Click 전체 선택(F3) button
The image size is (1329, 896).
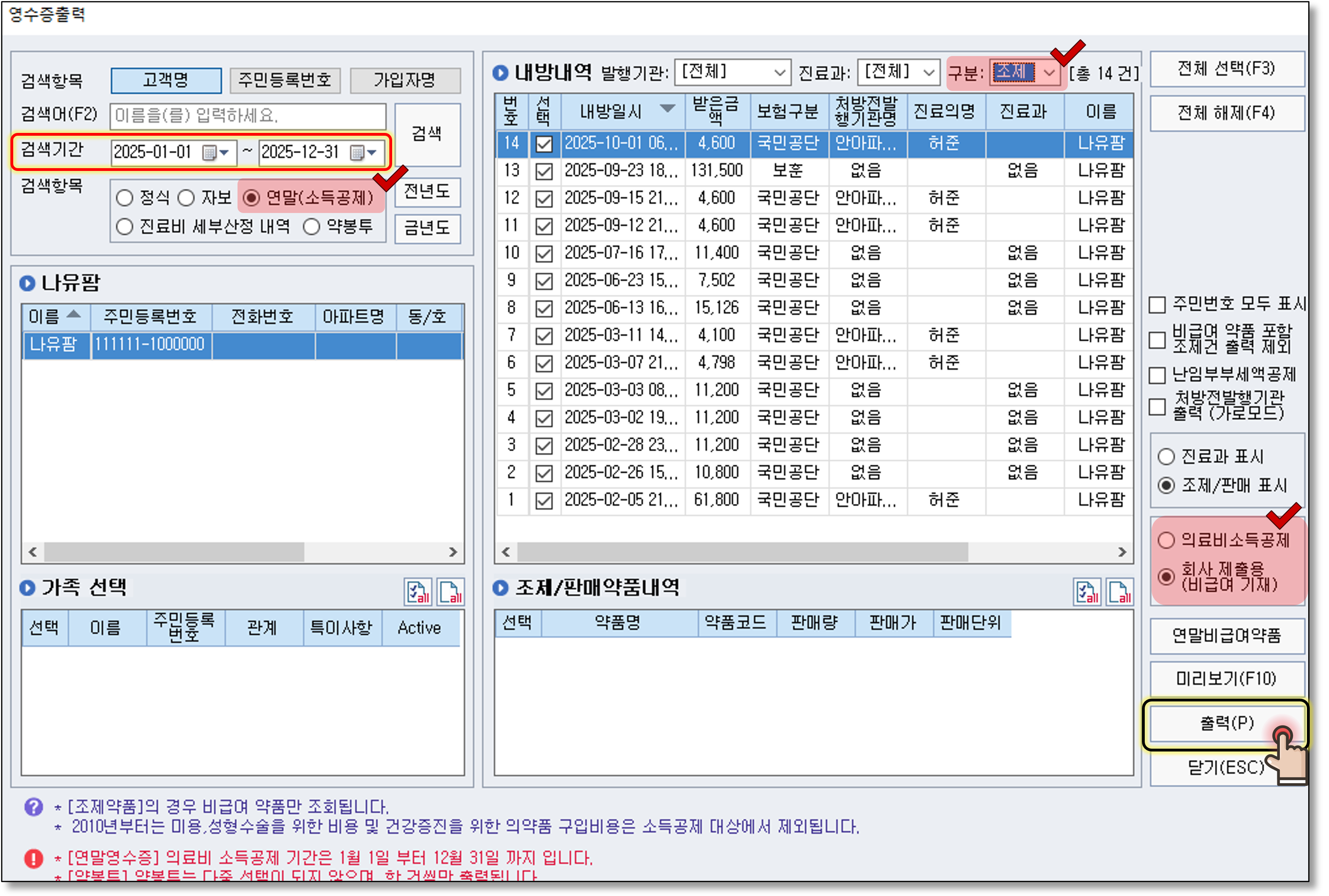(x=1227, y=69)
